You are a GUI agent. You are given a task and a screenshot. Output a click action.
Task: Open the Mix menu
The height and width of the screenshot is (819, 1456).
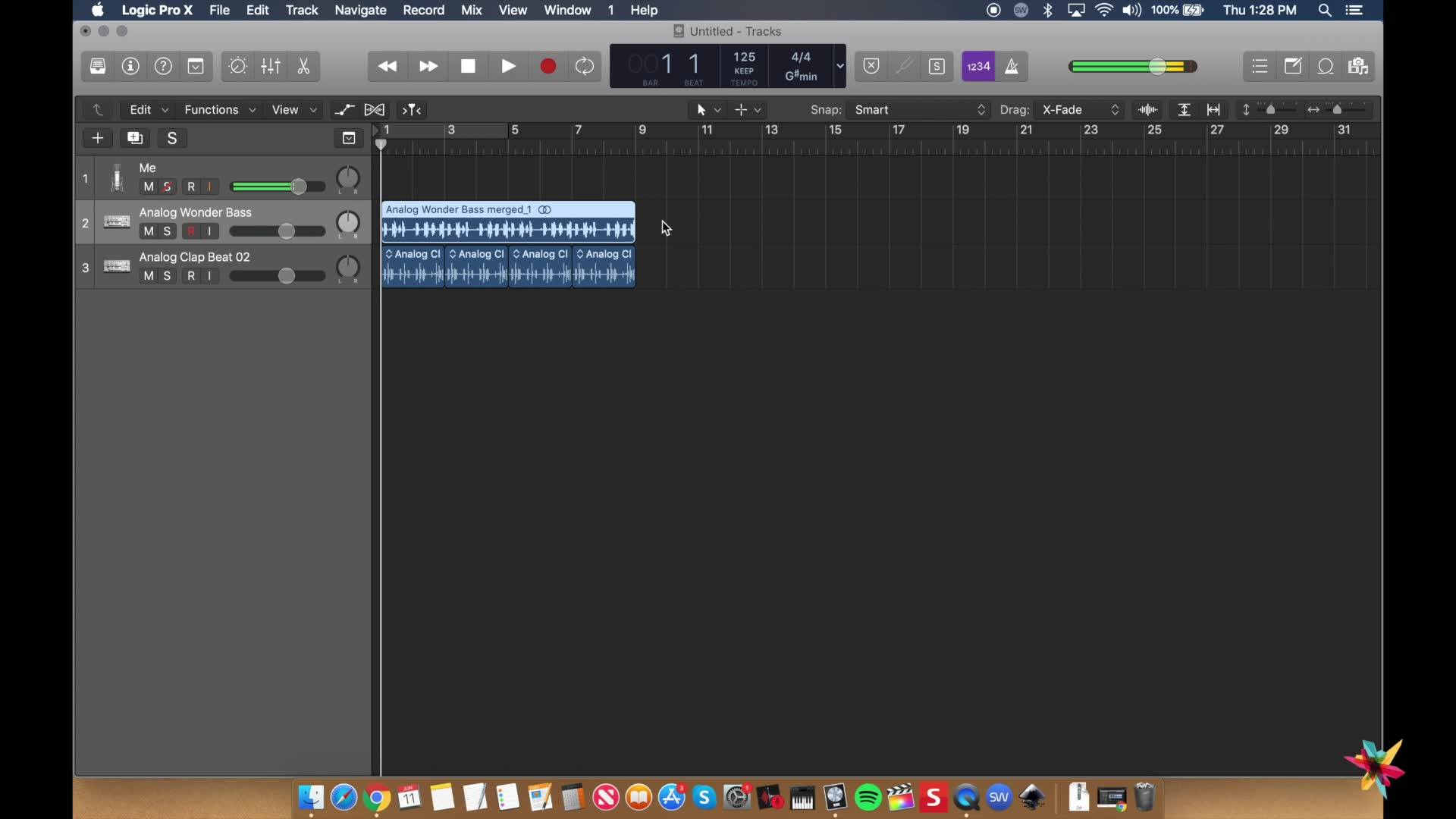472,10
